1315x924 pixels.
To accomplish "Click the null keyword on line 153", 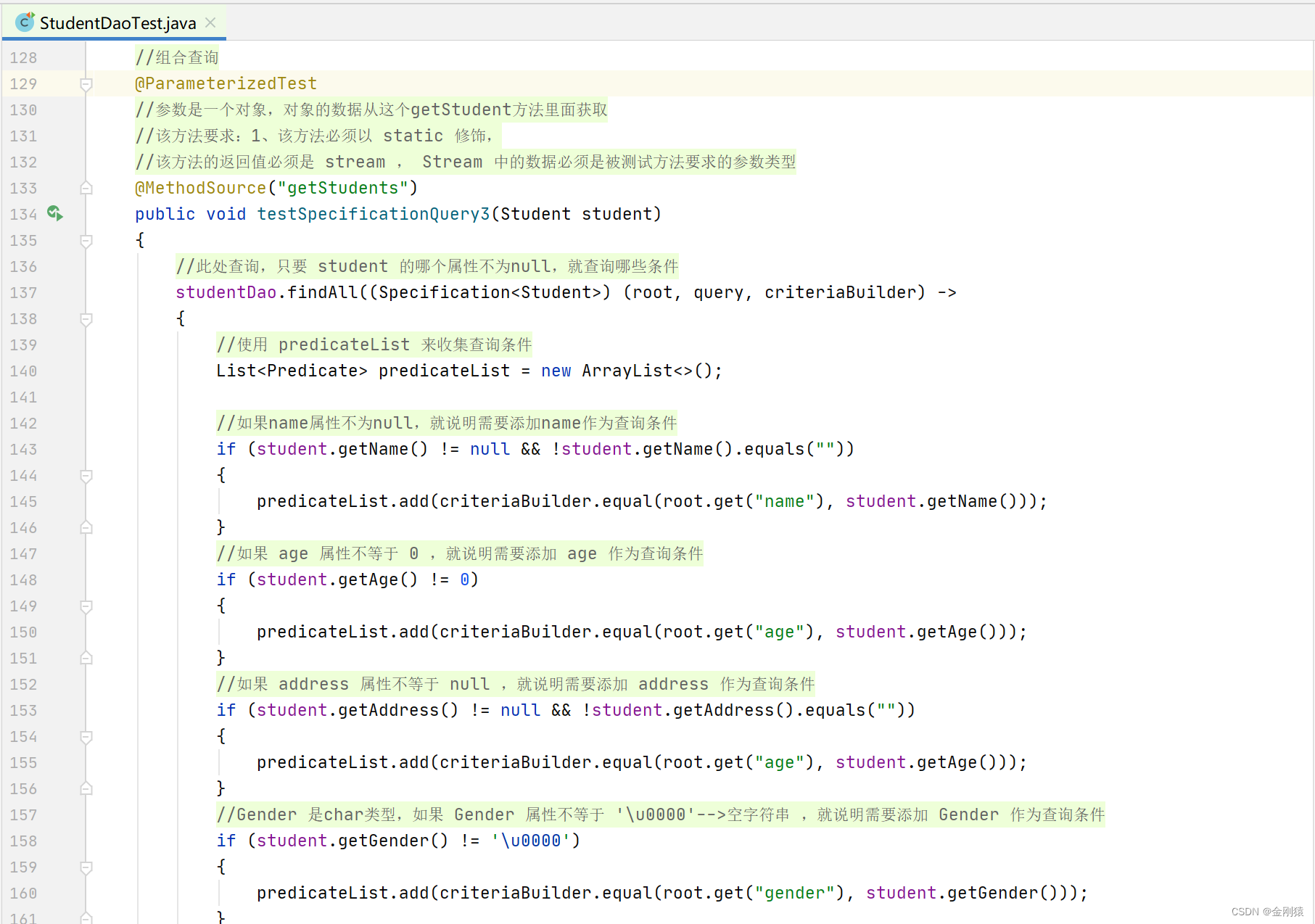I will [x=521, y=710].
